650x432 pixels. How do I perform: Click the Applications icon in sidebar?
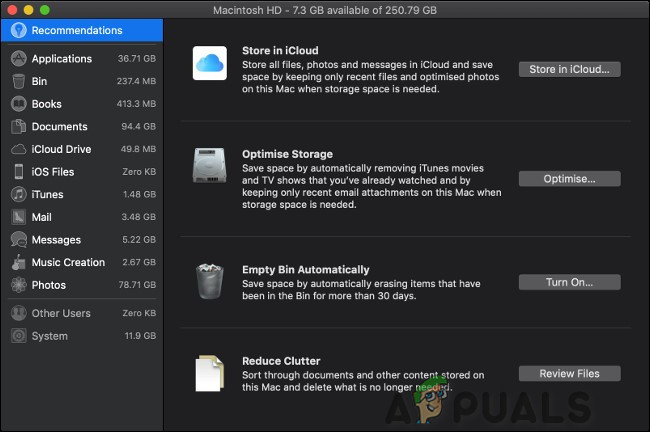coord(18,59)
